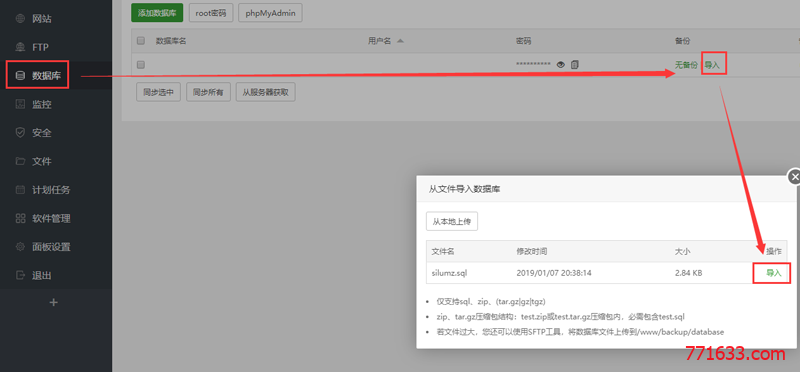
Task: Click the 计划任务 calendar icon
Action: tap(20, 190)
